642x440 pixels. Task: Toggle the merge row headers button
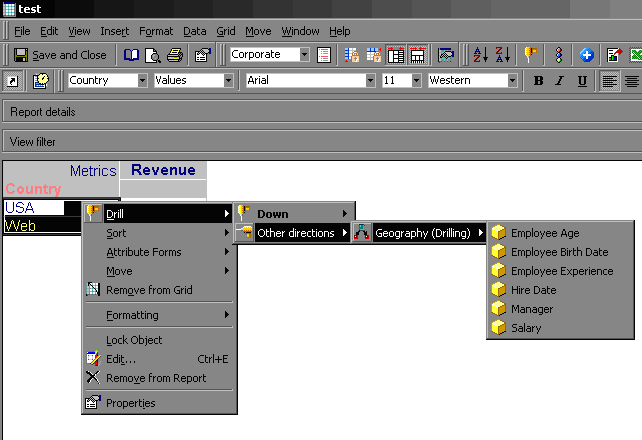point(396,55)
